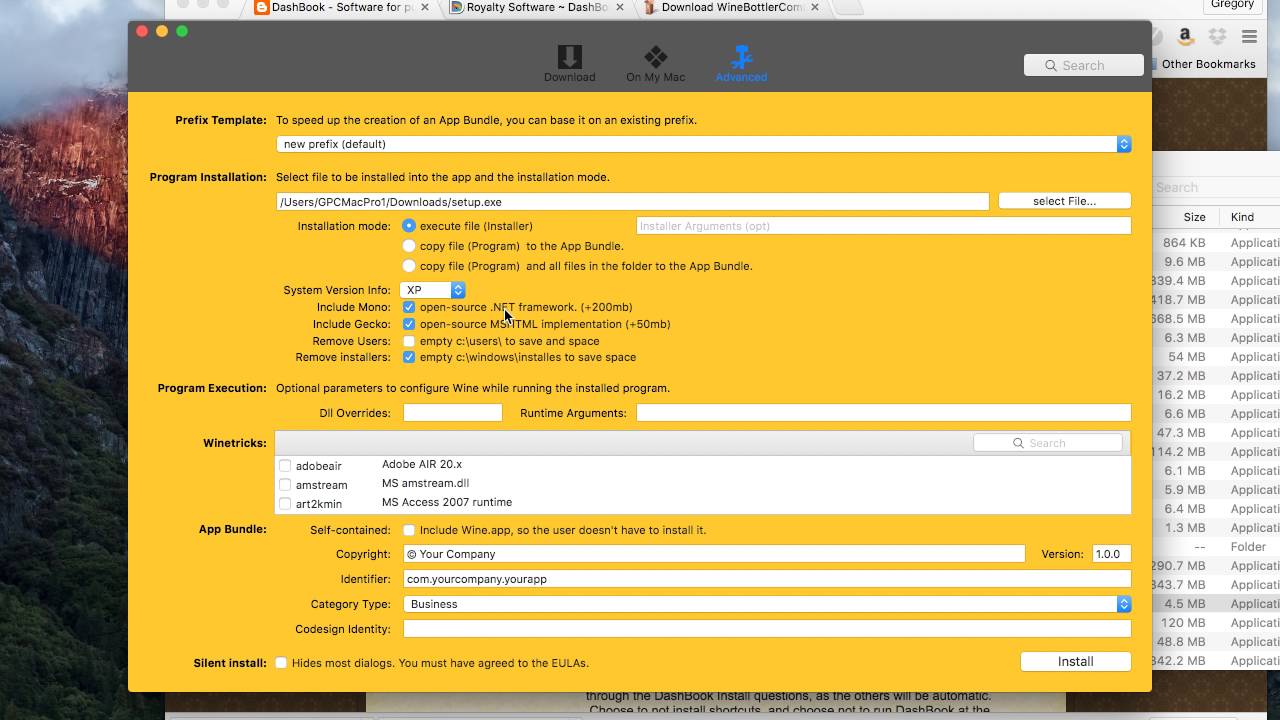
Task: Choose copy file and all folder files
Action: (x=409, y=266)
